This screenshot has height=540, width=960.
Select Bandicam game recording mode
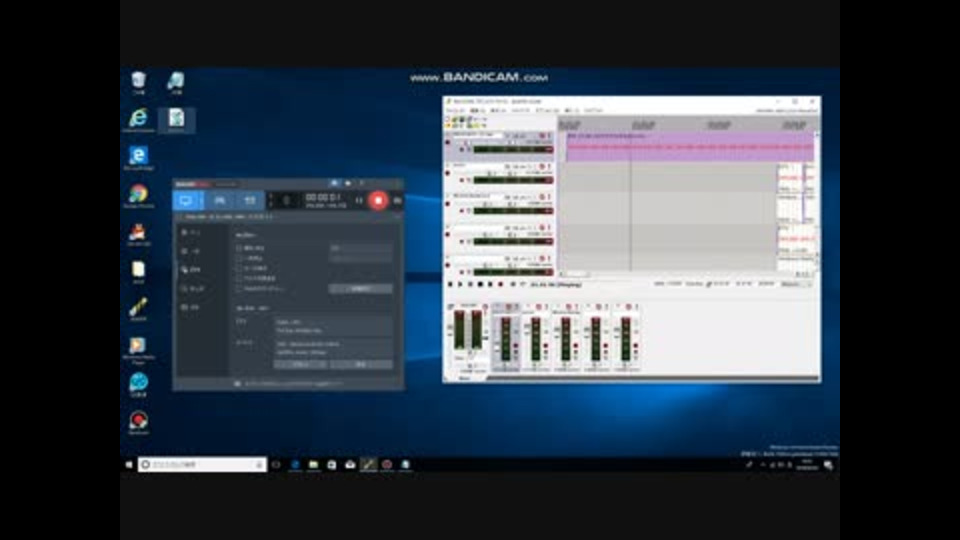point(219,201)
